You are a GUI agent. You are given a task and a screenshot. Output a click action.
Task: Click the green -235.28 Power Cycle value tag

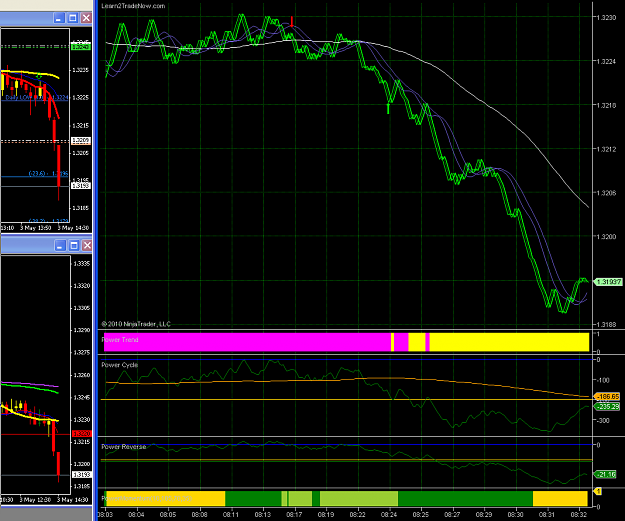(607, 407)
